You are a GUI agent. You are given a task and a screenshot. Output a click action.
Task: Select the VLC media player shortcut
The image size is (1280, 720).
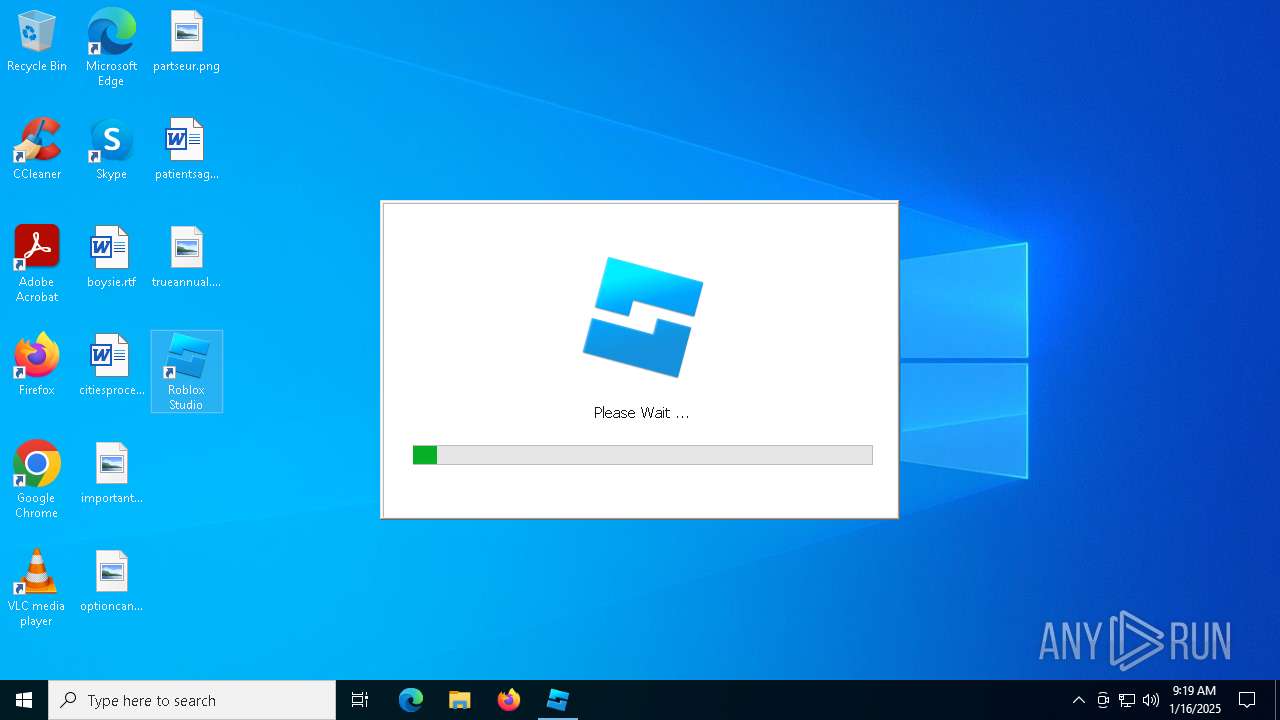click(37, 588)
